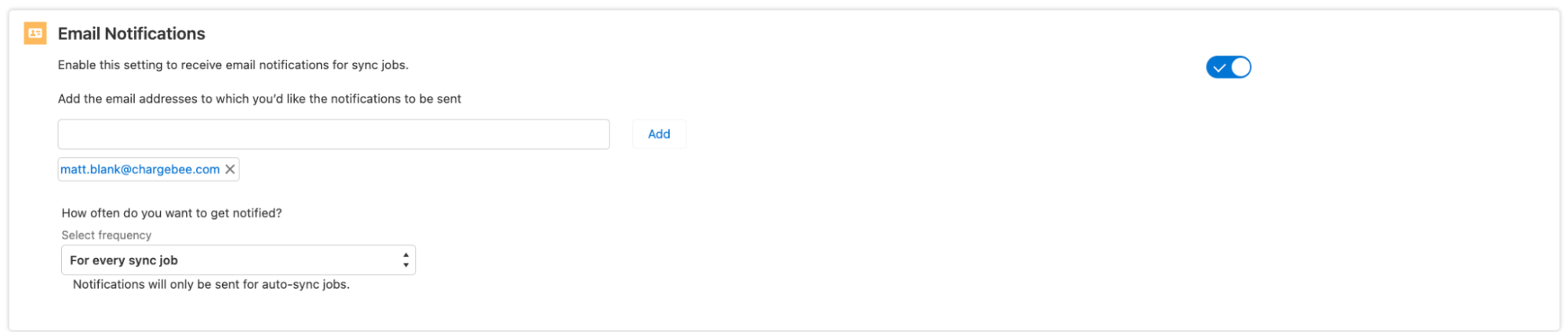Screen dimensions: 1568x332
Task: Click the "For every sync job" option text
Action: point(124,261)
